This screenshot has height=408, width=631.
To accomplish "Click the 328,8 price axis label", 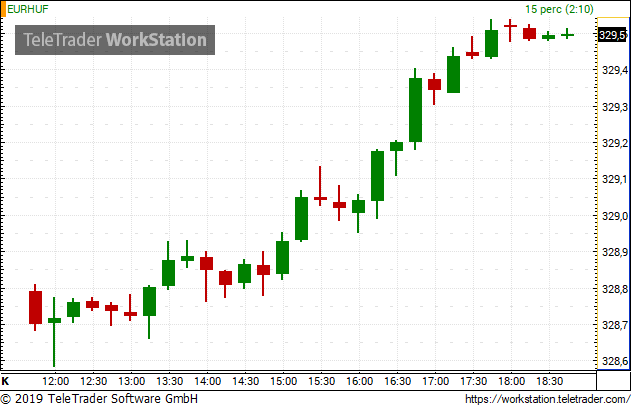I will coord(615,289).
